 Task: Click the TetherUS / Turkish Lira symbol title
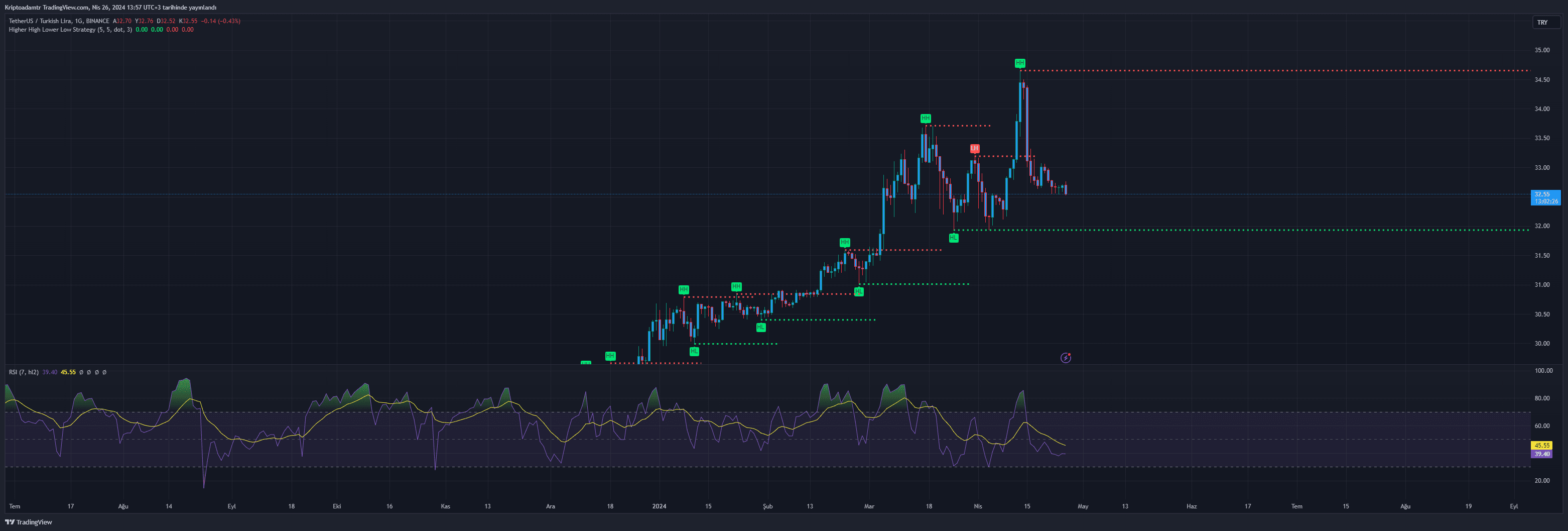coord(40,20)
